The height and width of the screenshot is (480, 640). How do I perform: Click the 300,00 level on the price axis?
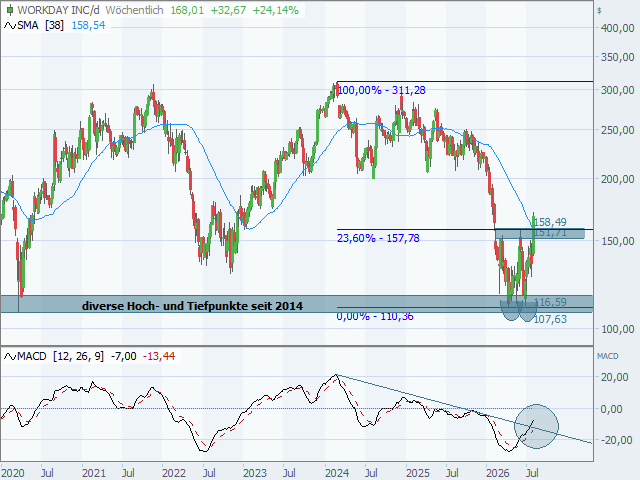pyautogui.click(x=617, y=90)
